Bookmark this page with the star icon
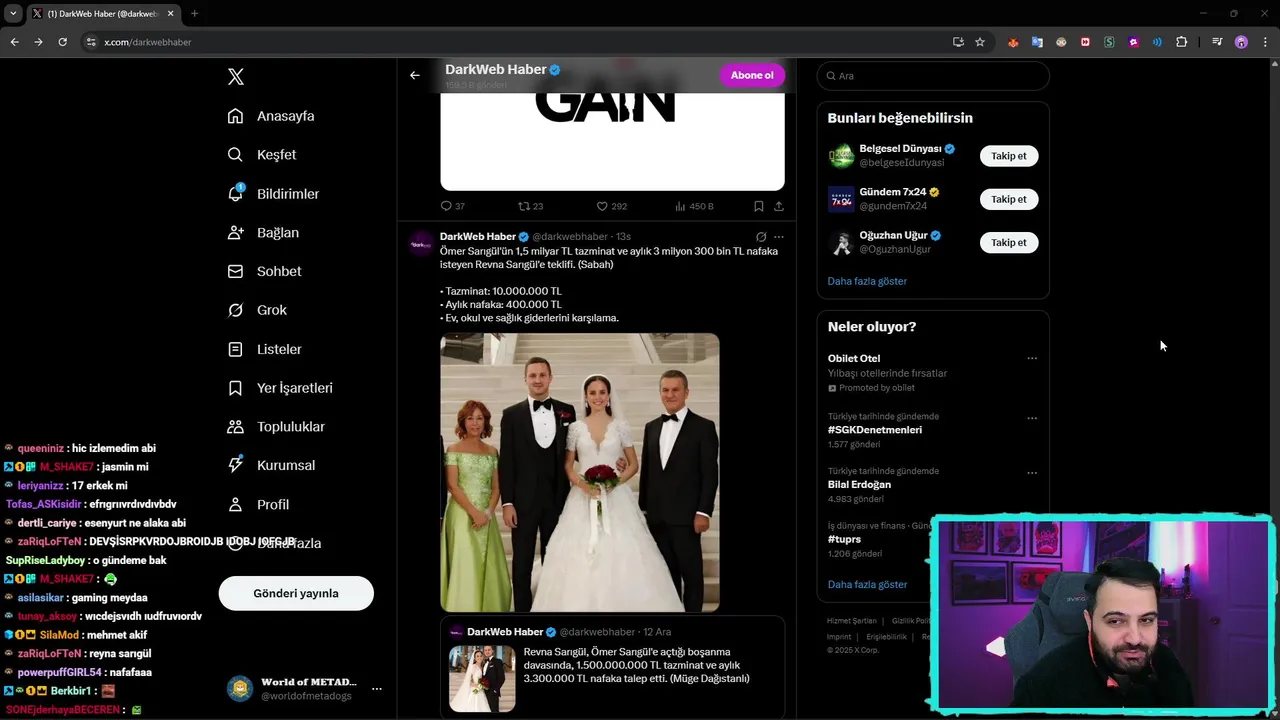The height and width of the screenshot is (720, 1280). [980, 42]
